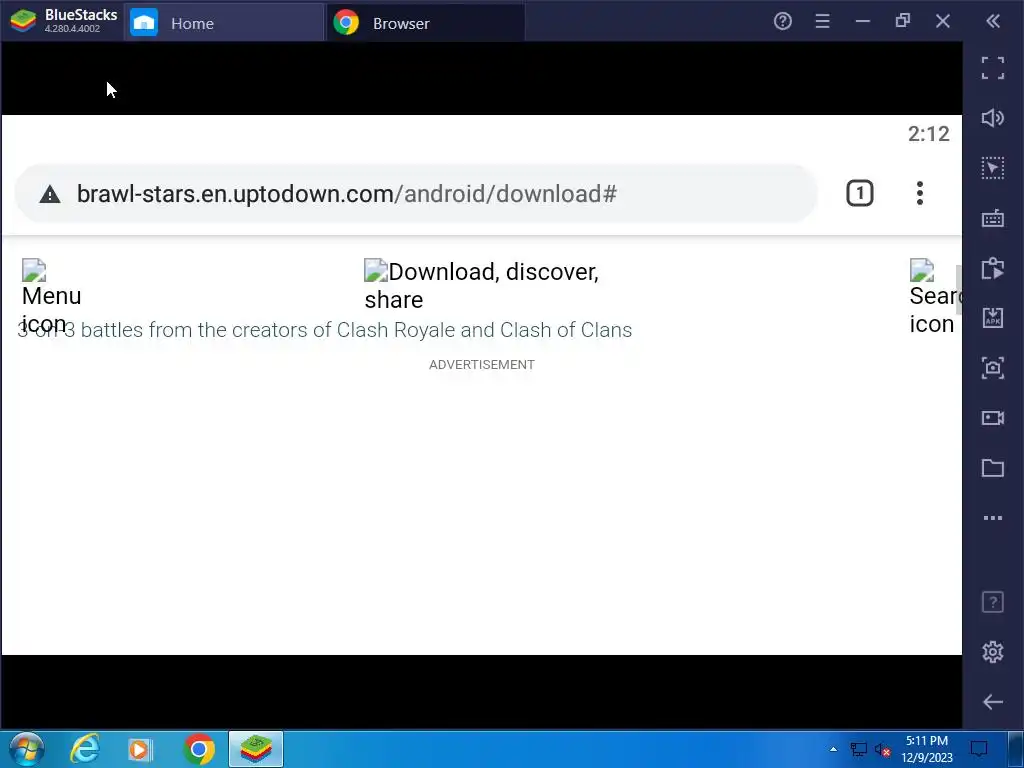Switch to the Browser tab
Screen dimensions: 1024x768
[x=425, y=23]
